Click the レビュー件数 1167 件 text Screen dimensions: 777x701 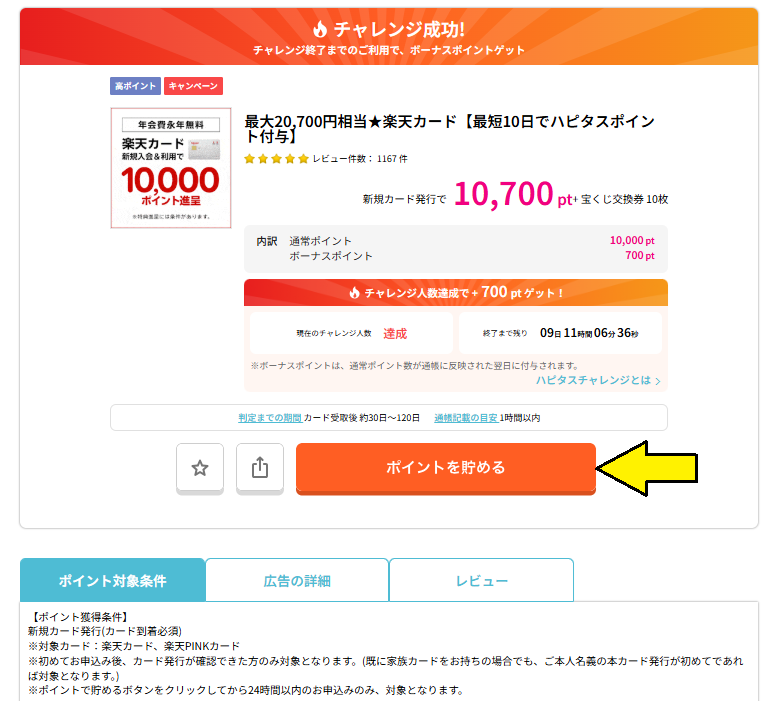pyautogui.click(x=360, y=159)
